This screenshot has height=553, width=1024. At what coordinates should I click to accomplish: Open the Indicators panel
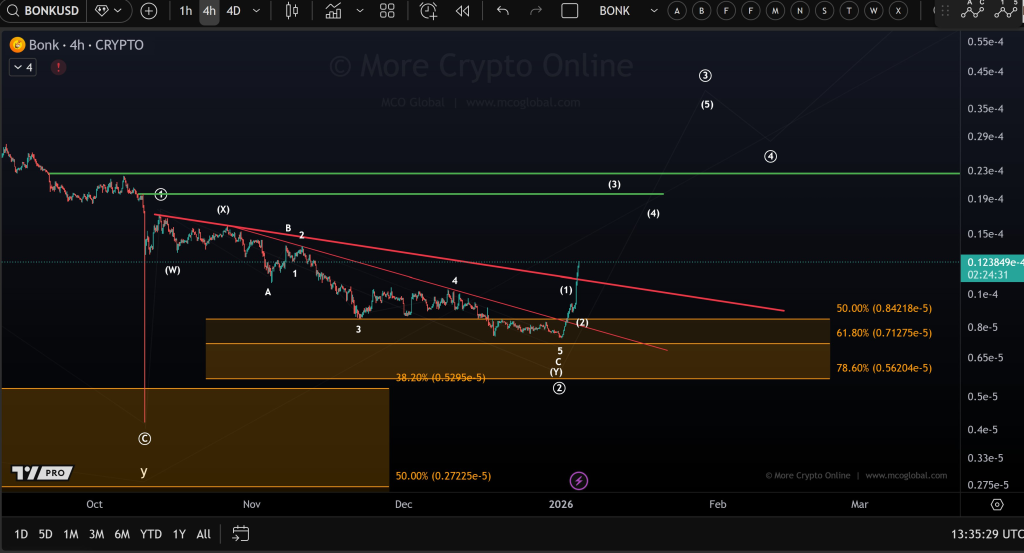point(334,10)
